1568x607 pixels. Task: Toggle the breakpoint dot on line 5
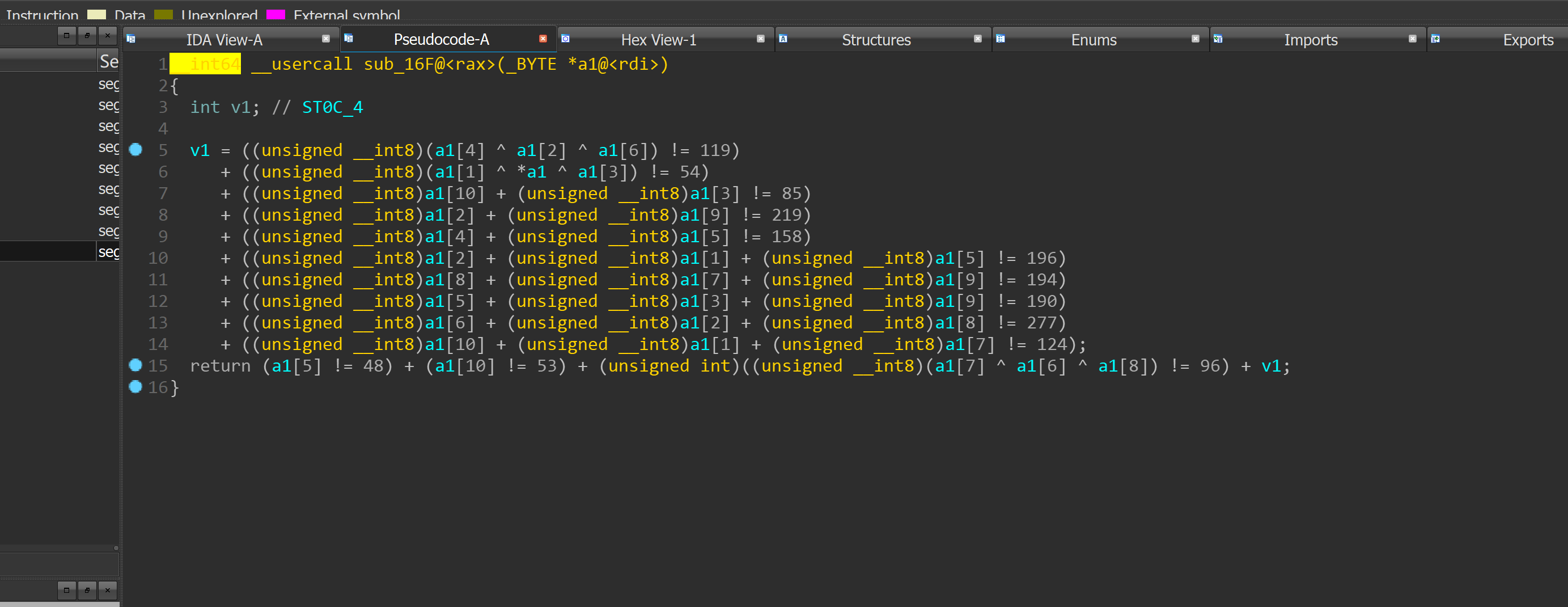coord(135,149)
